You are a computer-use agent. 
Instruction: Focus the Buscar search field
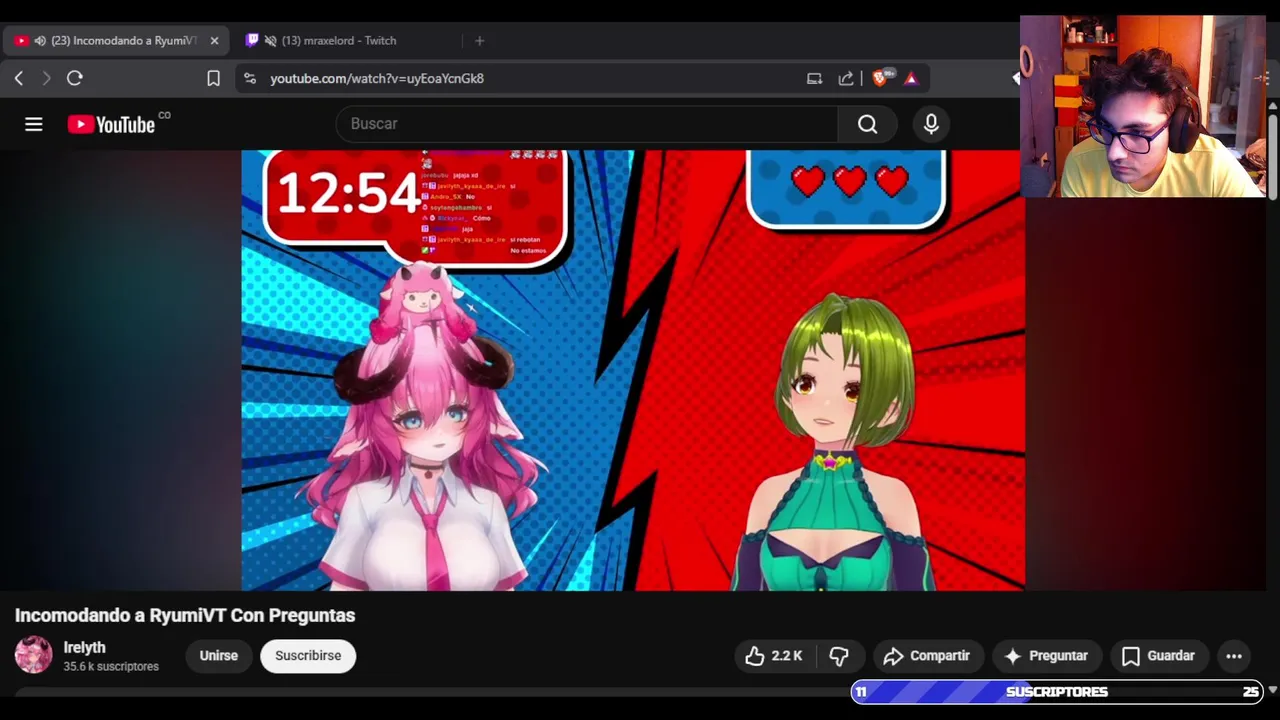coord(588,124)
